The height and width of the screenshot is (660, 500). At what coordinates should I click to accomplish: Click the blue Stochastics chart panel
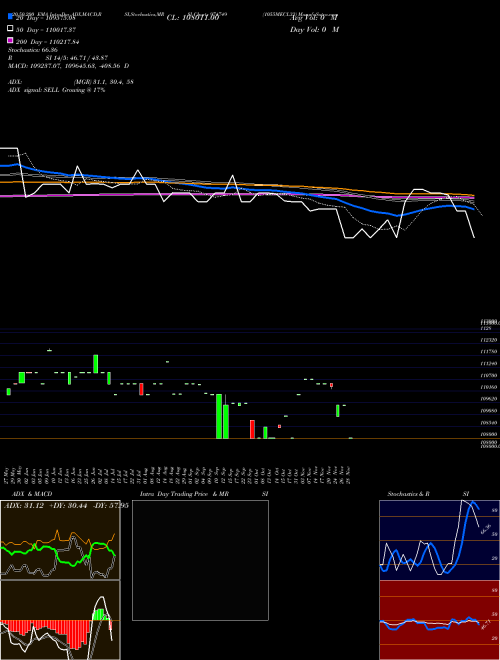click(x=439, y=540)
